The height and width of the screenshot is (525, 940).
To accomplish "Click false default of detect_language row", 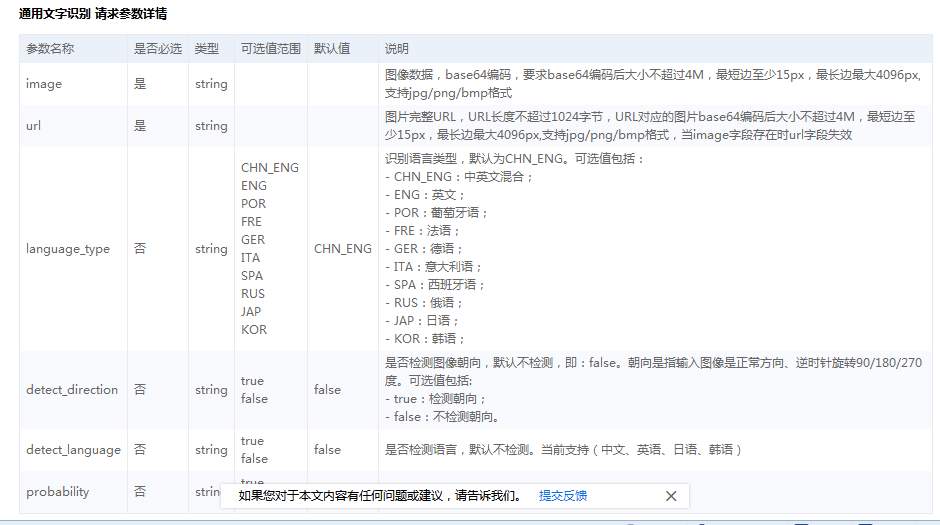I will tap(327, 449).
